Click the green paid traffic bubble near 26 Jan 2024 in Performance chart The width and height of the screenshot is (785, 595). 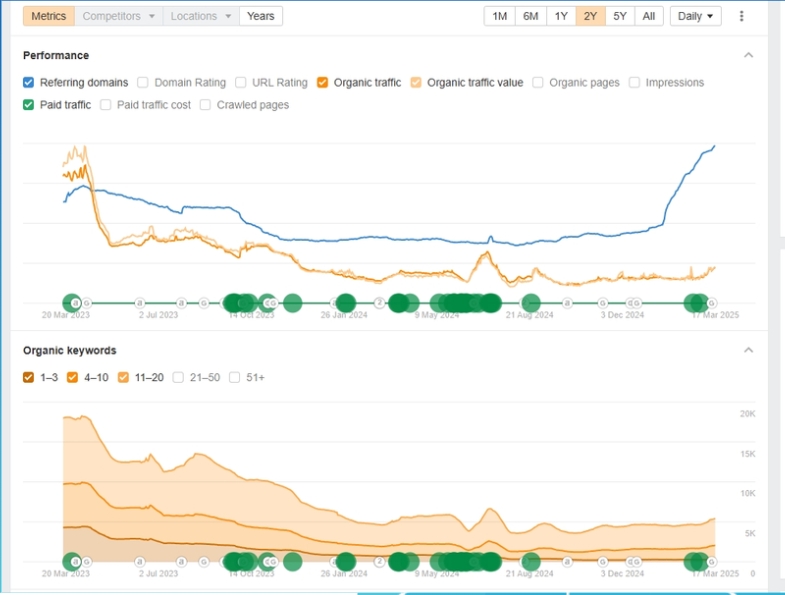click(345, 303)
